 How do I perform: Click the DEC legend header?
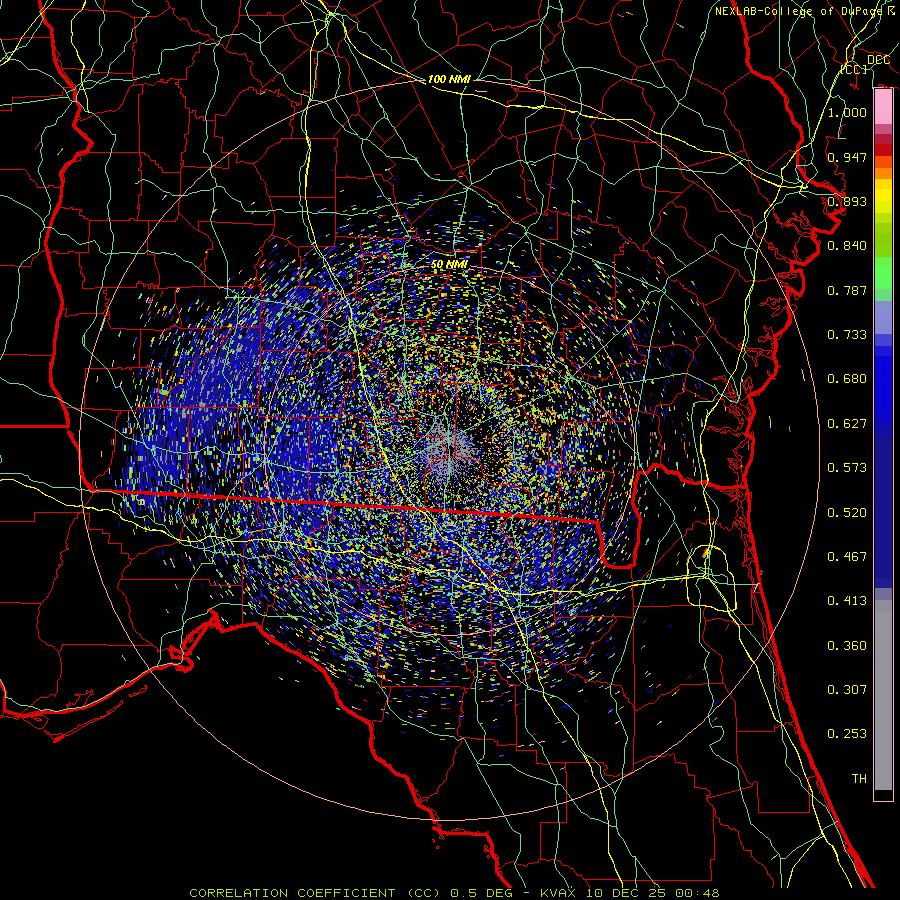pos(878,60)
